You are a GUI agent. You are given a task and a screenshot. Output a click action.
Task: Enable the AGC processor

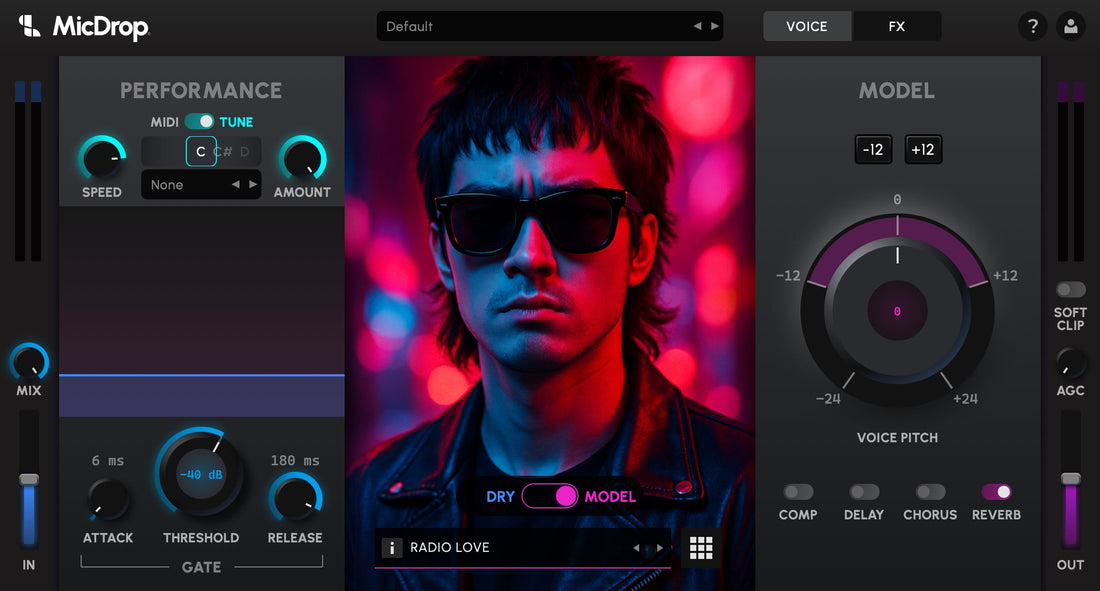coord(1071,360)
